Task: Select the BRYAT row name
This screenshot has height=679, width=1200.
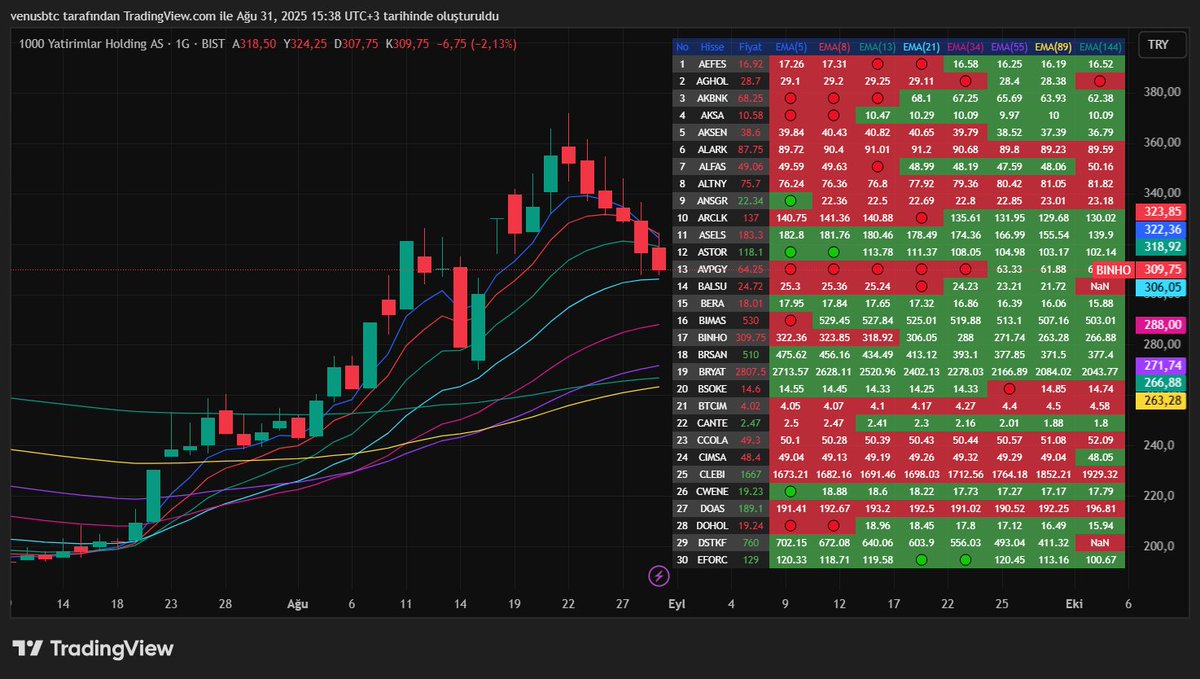Action: click(711, 371)
